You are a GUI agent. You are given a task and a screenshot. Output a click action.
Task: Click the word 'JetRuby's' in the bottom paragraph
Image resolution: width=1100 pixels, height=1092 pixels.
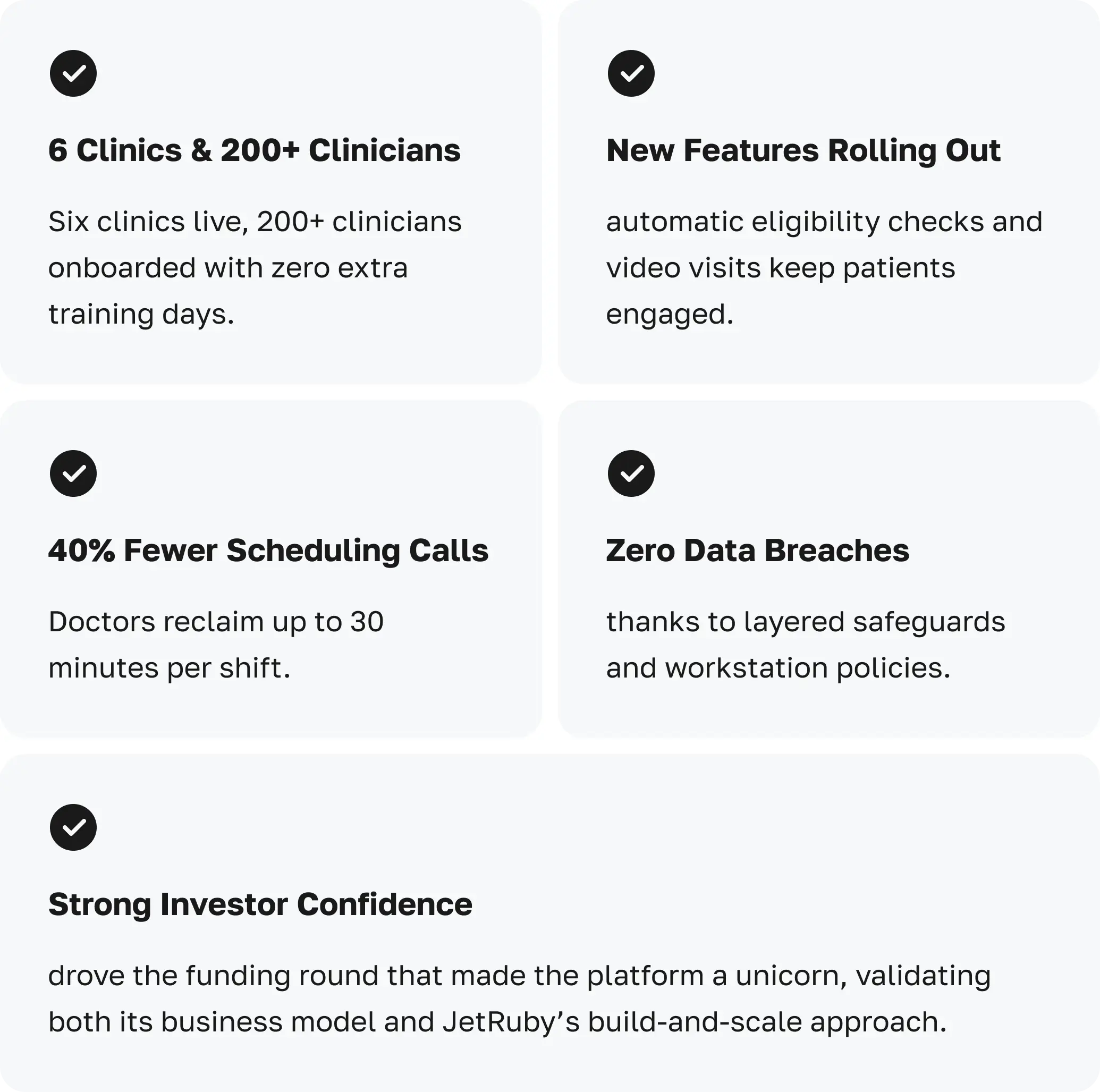tap(511, 1022)
